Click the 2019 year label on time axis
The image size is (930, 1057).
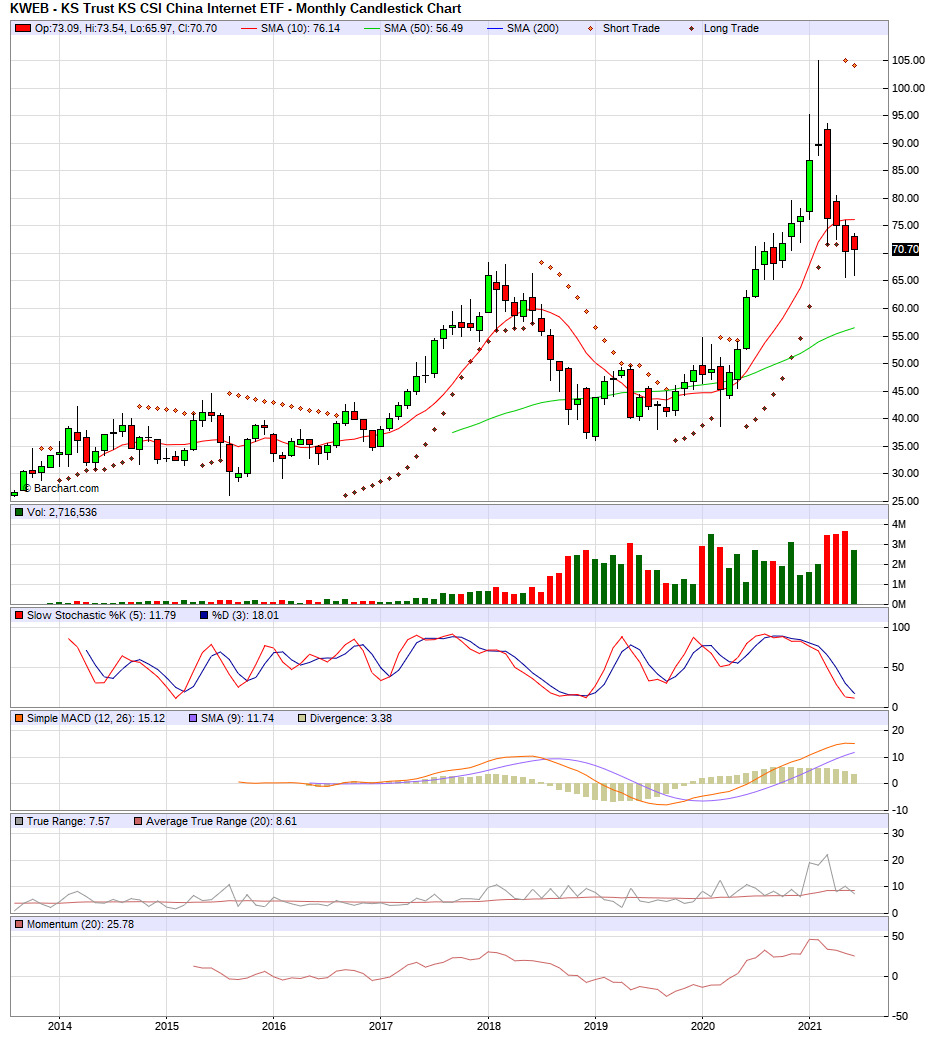click(595, 1026)
